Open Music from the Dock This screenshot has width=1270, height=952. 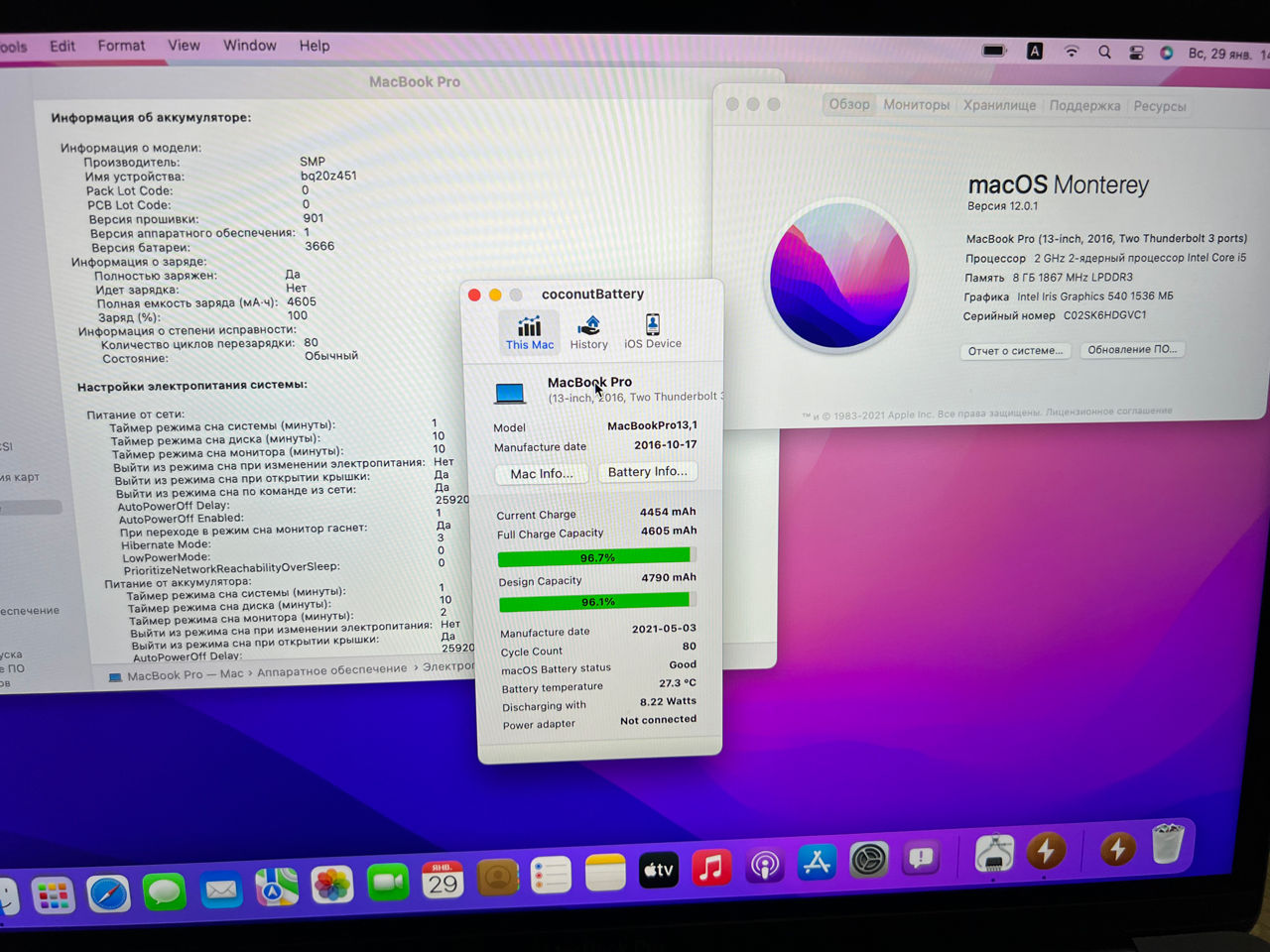pos(711,868)
